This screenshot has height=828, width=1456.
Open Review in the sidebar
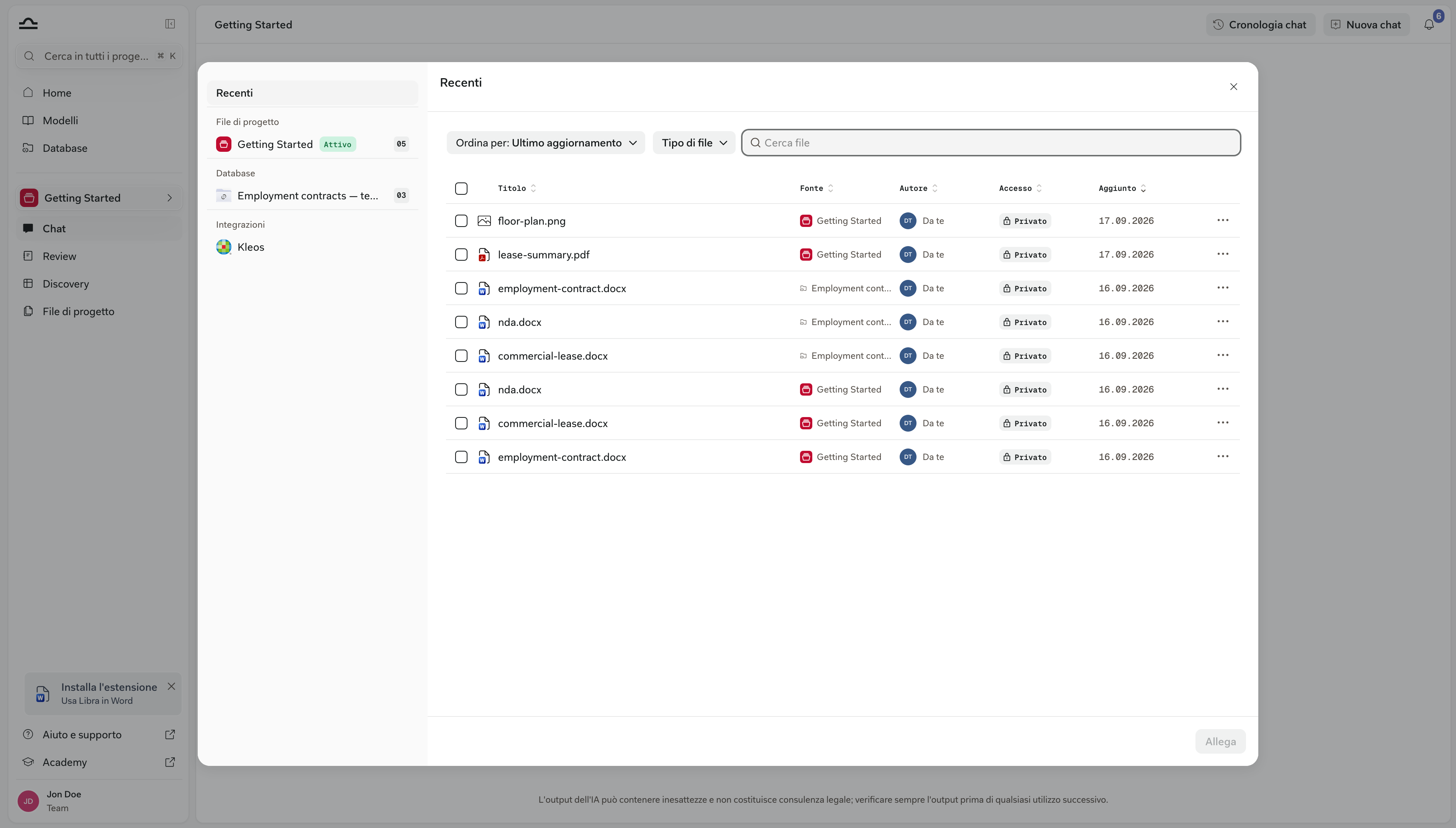(99, 256)
